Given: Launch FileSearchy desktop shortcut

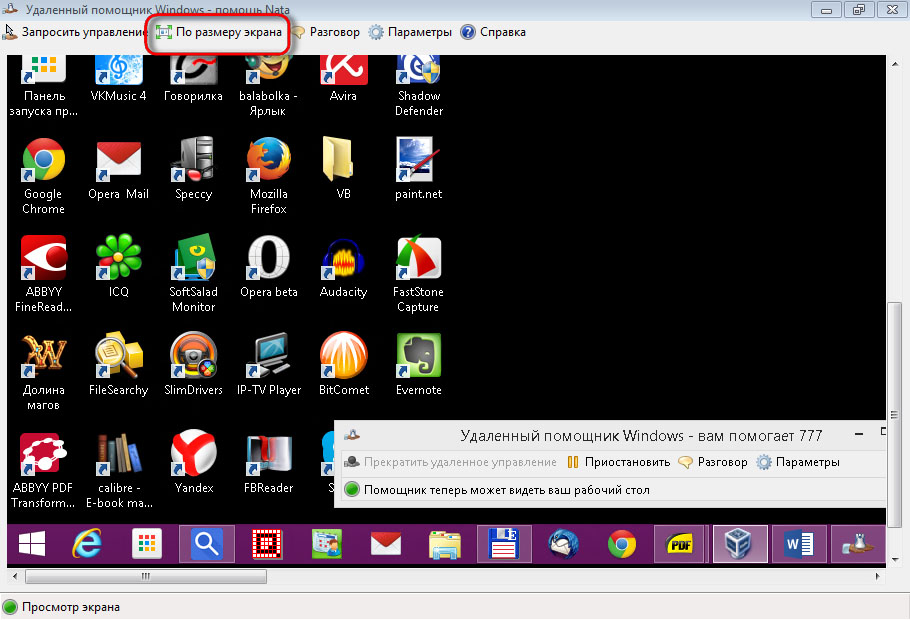Looking at the screenshot, I should (x=118, y=365).
